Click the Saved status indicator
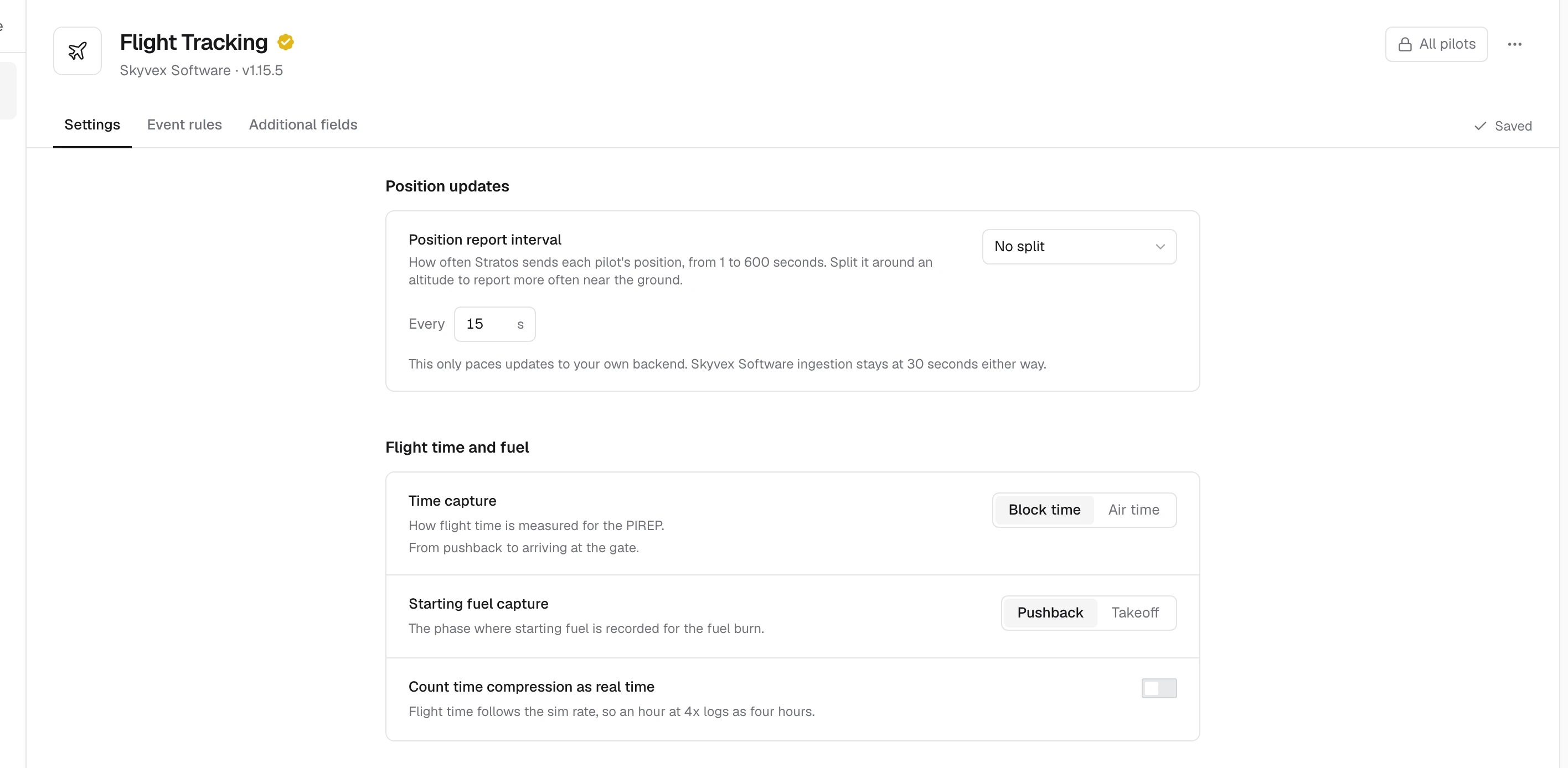The image size is (1568, 768). pos(1503,126)
